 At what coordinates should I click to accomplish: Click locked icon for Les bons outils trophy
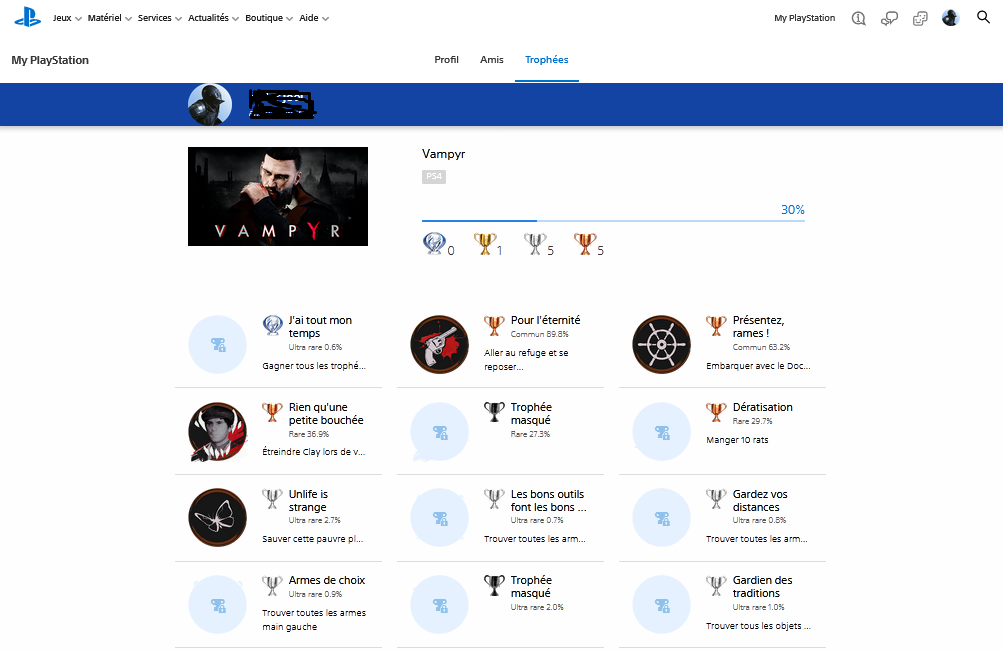coord(439,518)
